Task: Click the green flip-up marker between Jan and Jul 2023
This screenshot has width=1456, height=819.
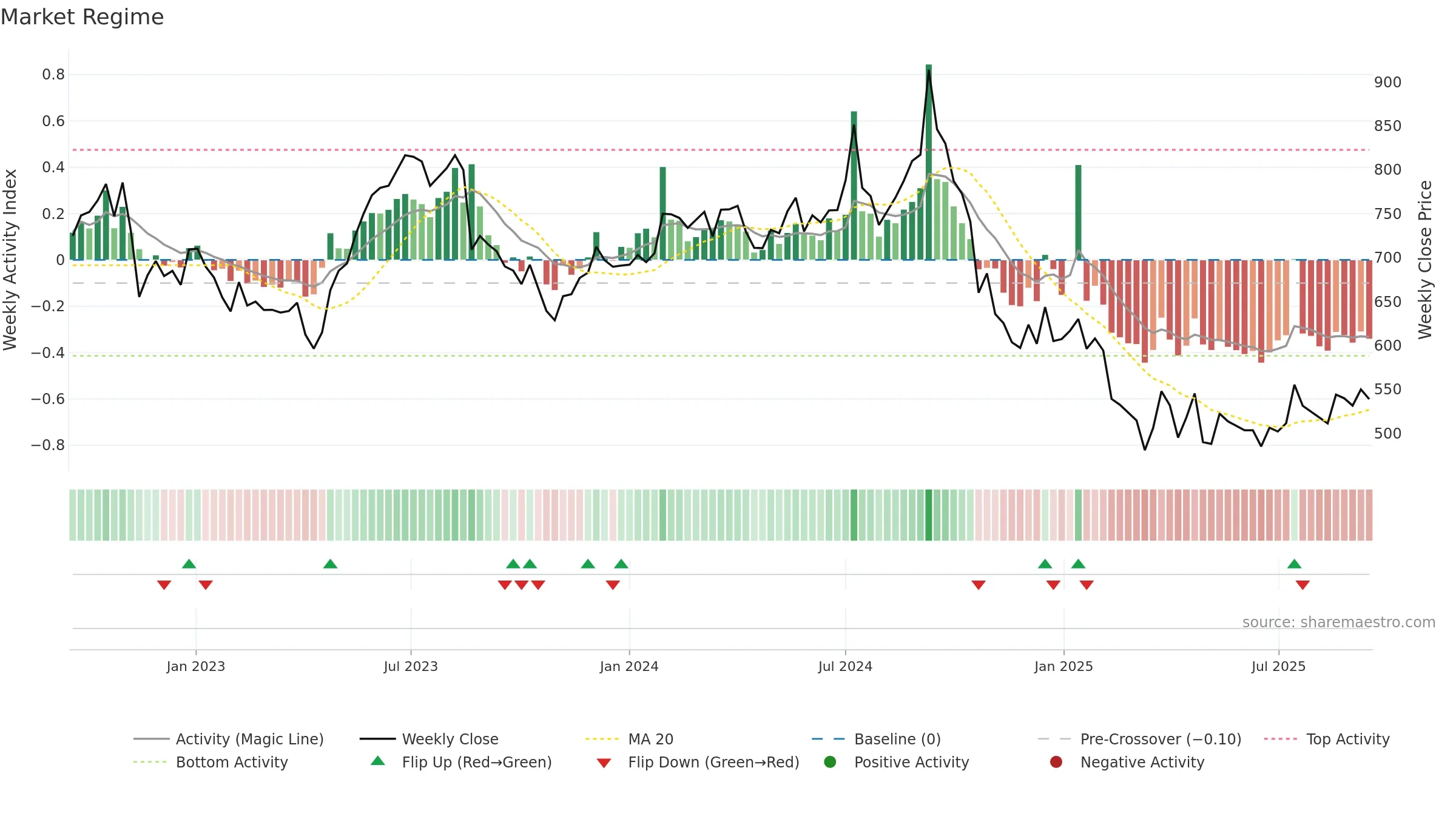Action: click(x=330, y=564)
